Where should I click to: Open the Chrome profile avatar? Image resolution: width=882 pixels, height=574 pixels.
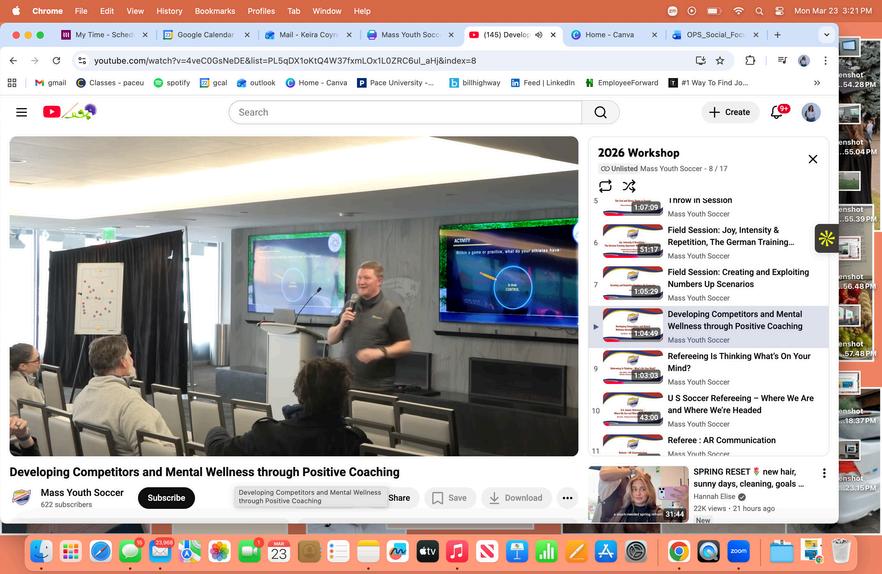click(x=804, y=60)
